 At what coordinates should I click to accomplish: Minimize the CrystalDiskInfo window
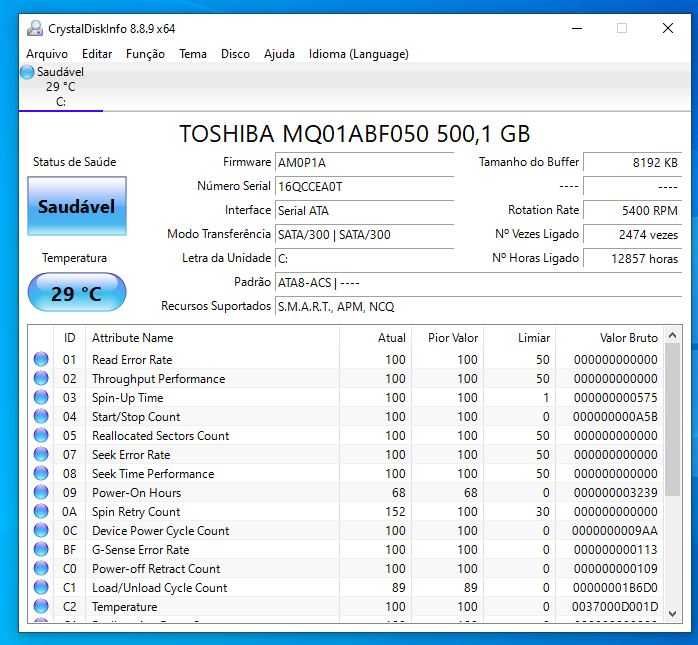click(577, 28)
